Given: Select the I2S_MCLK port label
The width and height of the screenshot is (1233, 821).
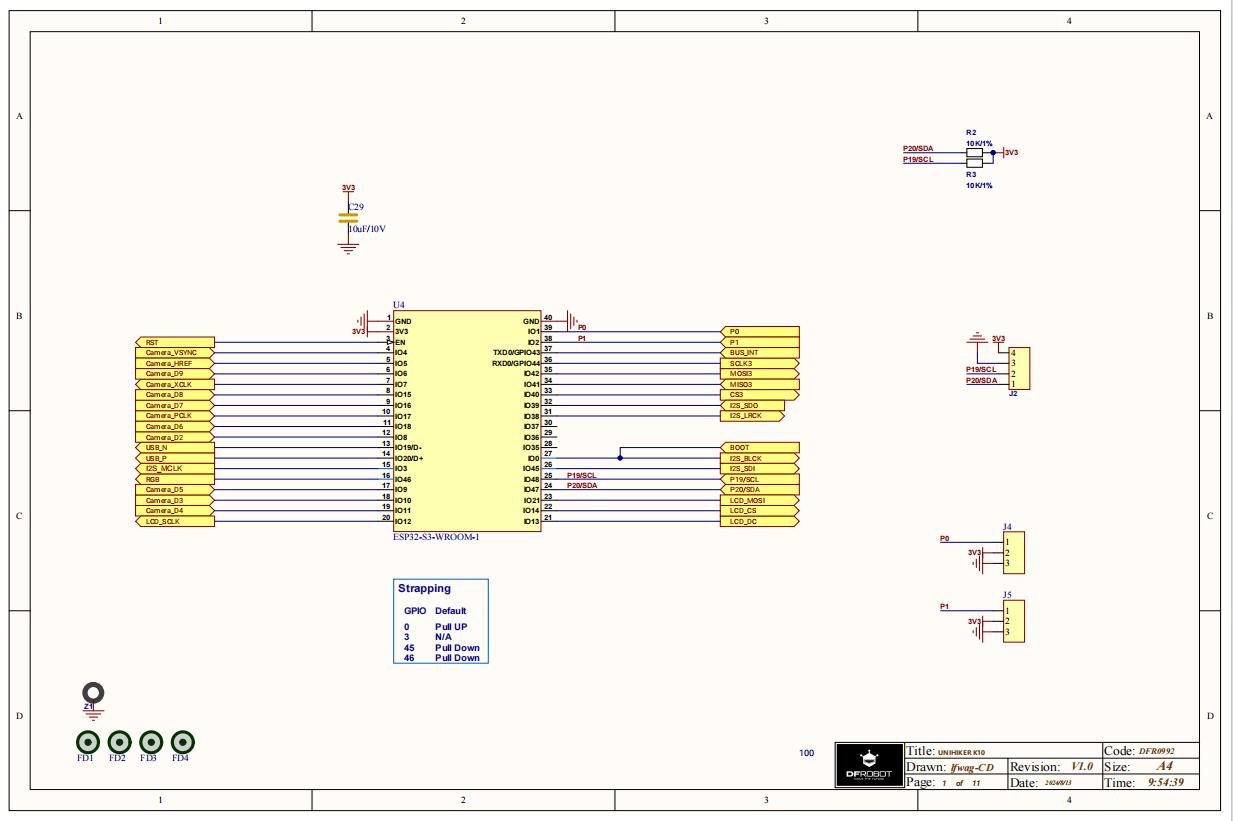Looking at the screenshot, I should pyautogui.click(x=174, y=469).
